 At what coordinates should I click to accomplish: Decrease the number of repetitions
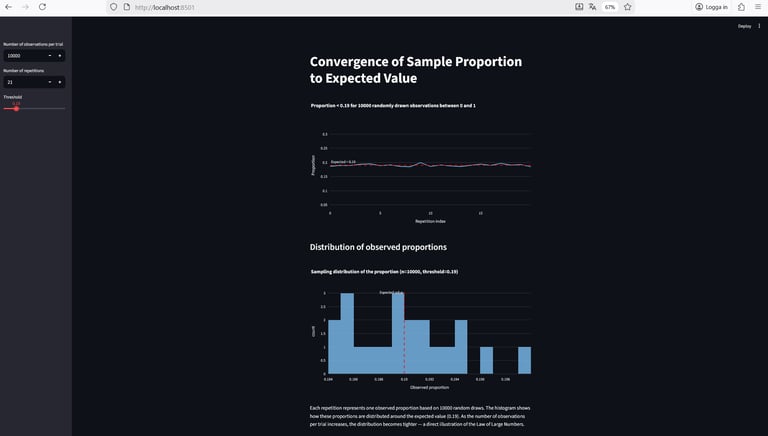49,82
